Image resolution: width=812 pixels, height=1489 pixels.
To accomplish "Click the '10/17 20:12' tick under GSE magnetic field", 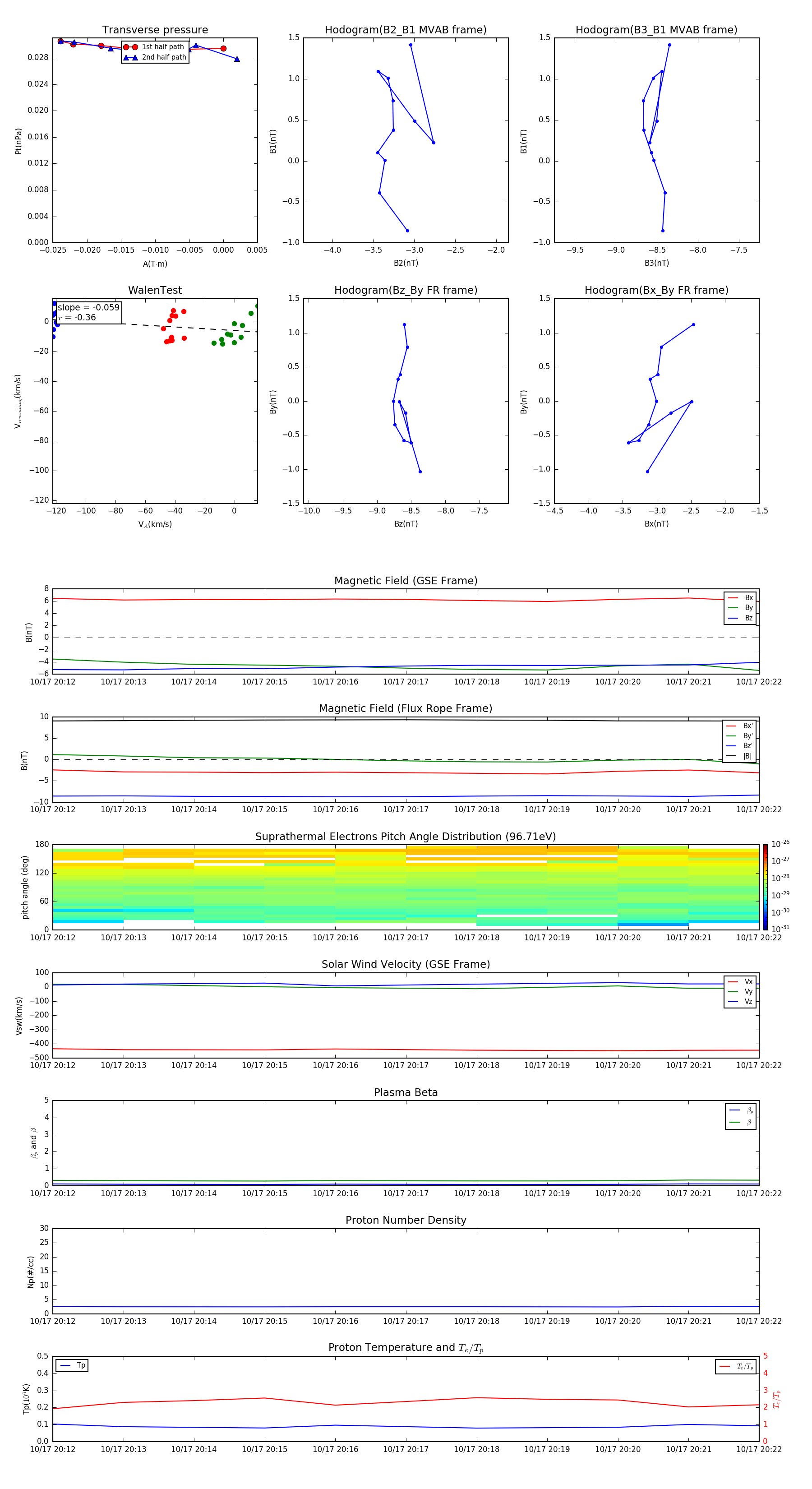I will tap(53, 681).
